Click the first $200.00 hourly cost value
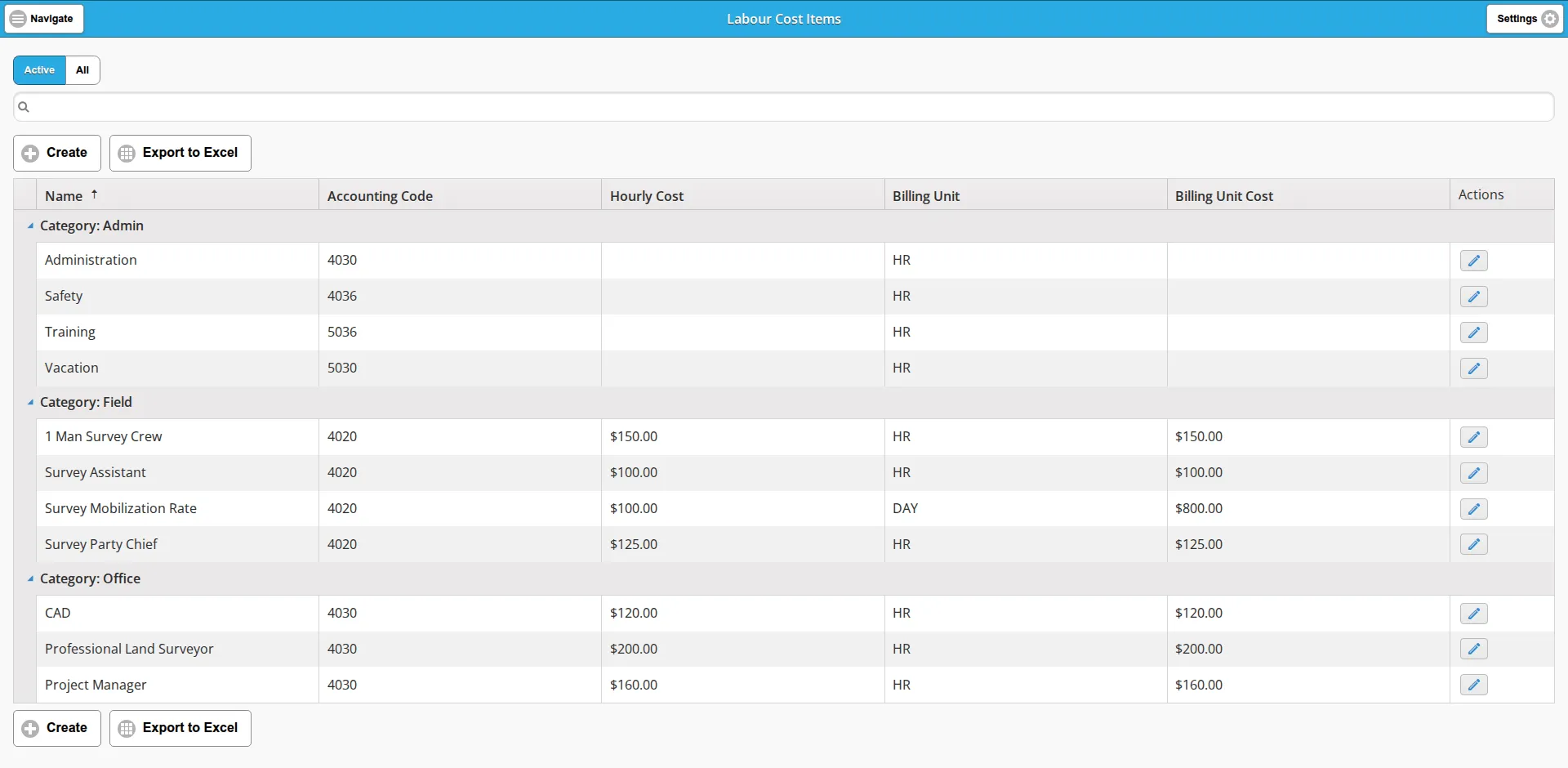 [x=633, y=649]
